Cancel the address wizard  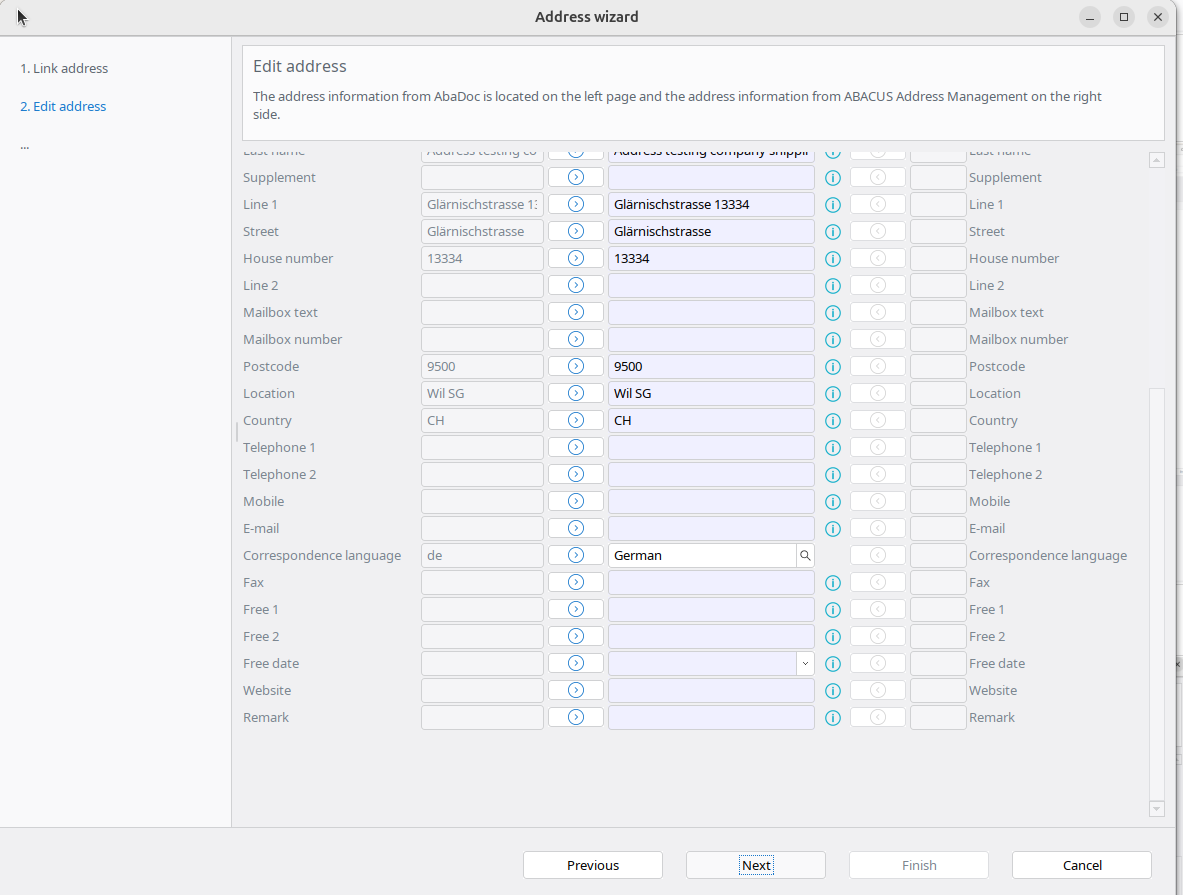click(x=1081, y=866)
